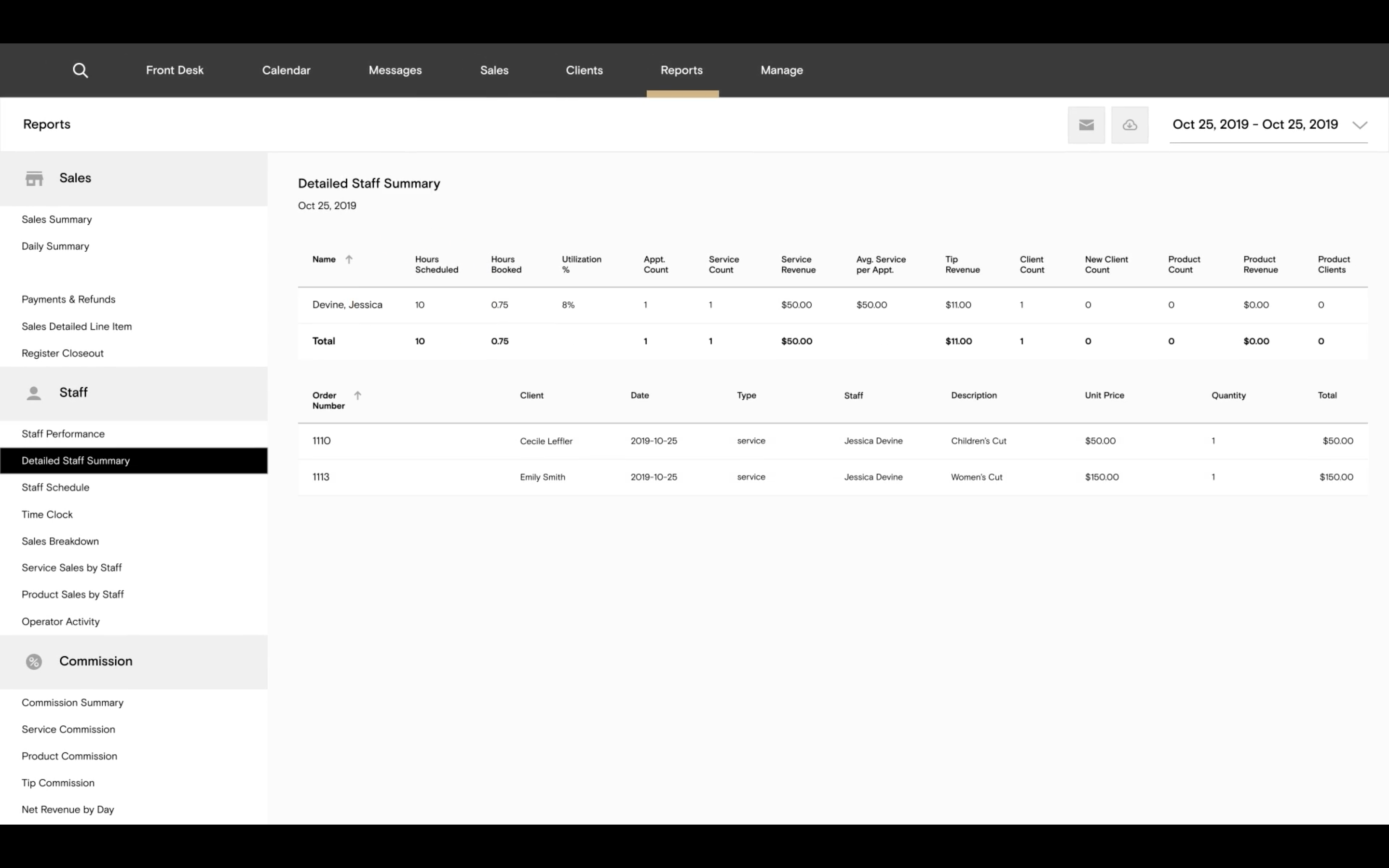Image resolution: width=1389 pixels, height=868 pixels.
Task: Expand the date range chevron
Action: (x=1359, y=125)
